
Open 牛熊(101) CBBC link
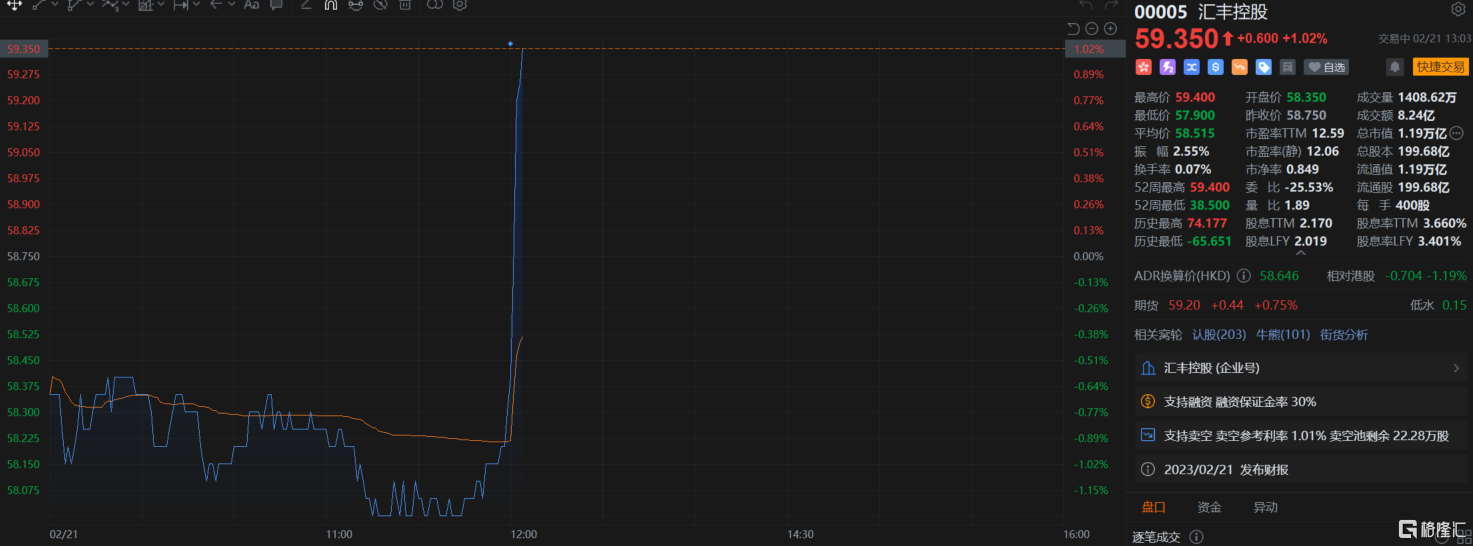point(1282,335)
